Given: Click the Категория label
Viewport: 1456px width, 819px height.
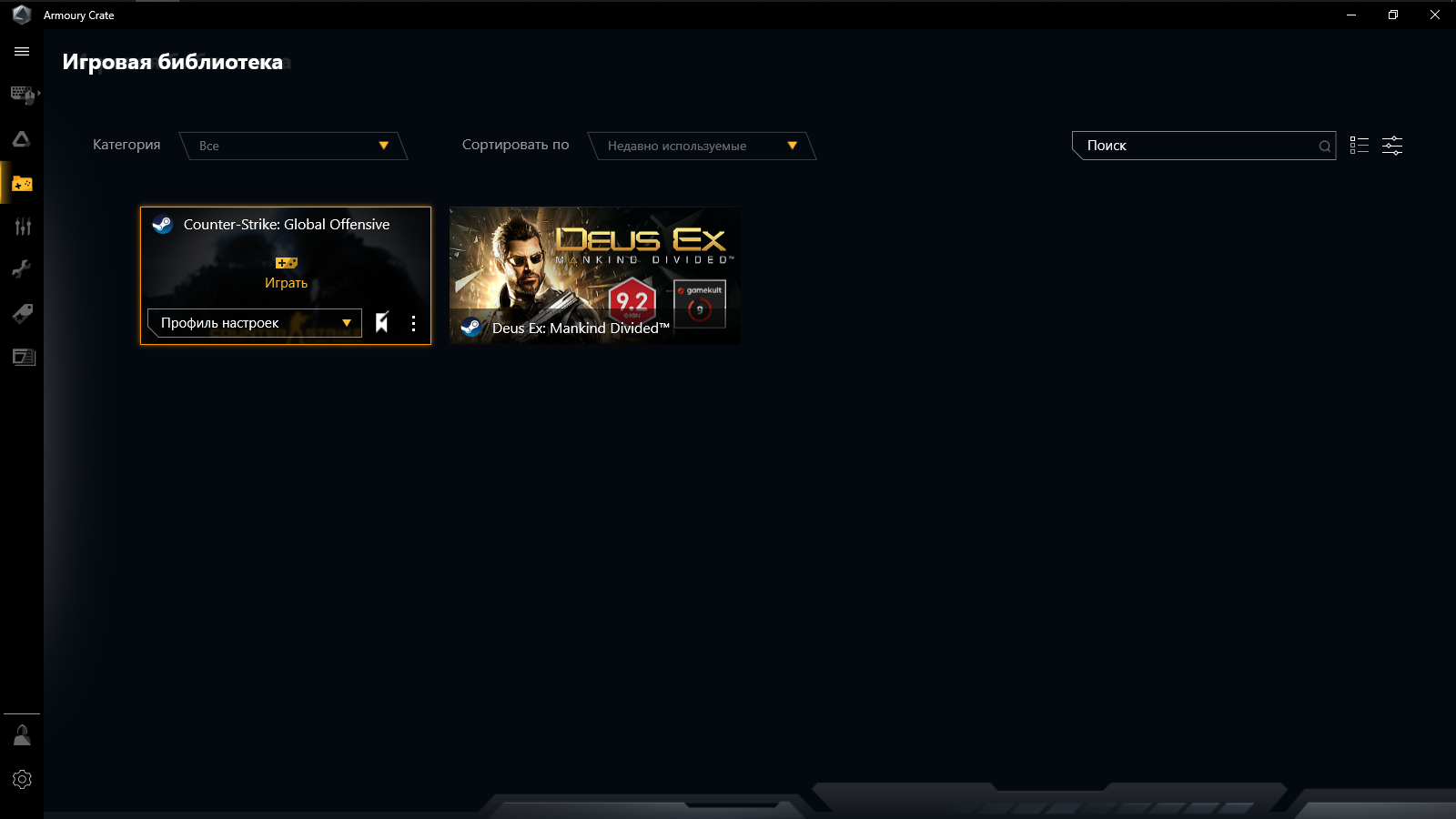Looking at the screenshot, I should tap(126, 145).
